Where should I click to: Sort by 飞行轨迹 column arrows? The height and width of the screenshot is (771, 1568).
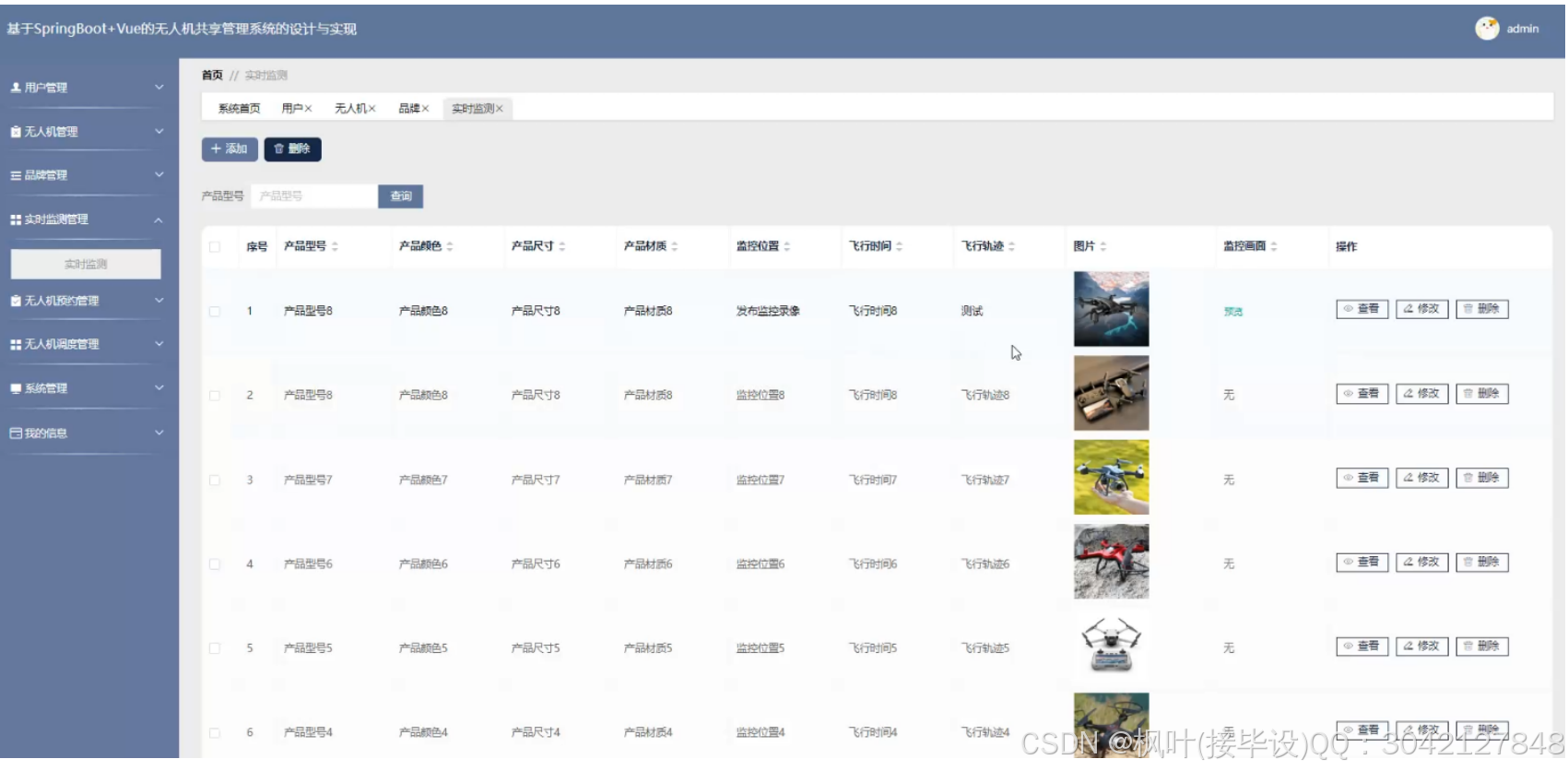1012,246
